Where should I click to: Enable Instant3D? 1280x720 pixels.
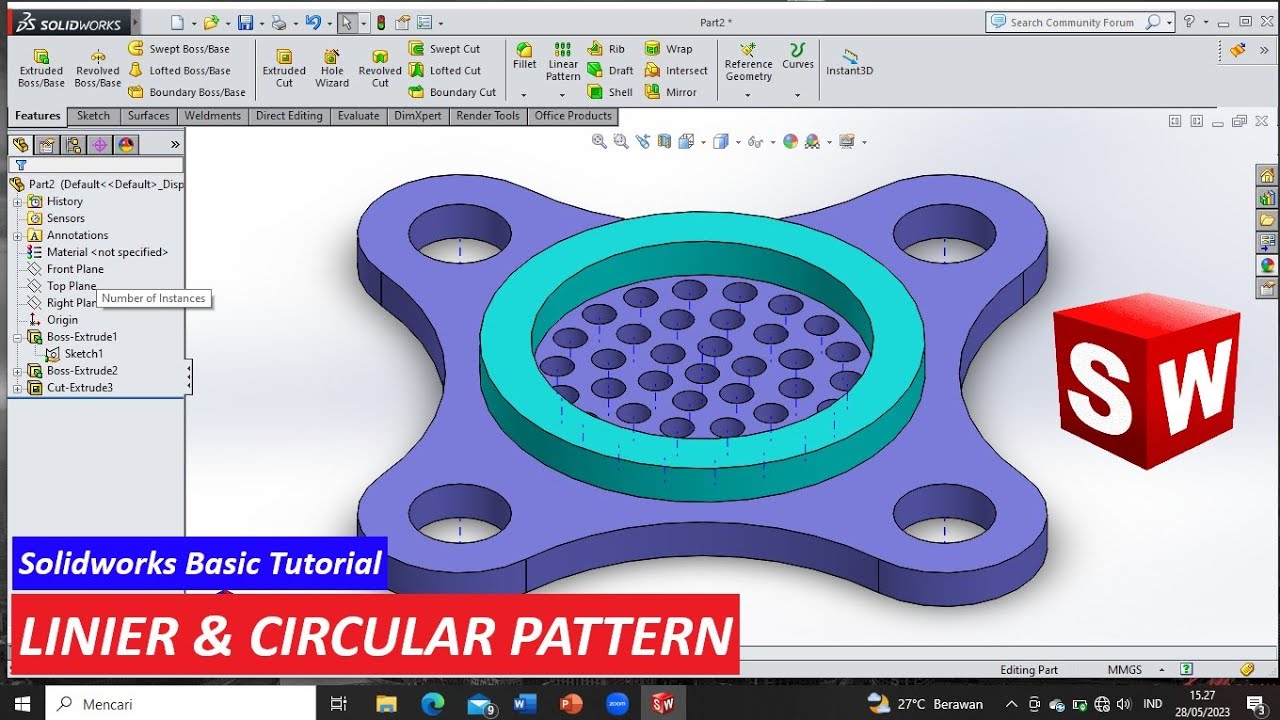(x=849, y=62)
